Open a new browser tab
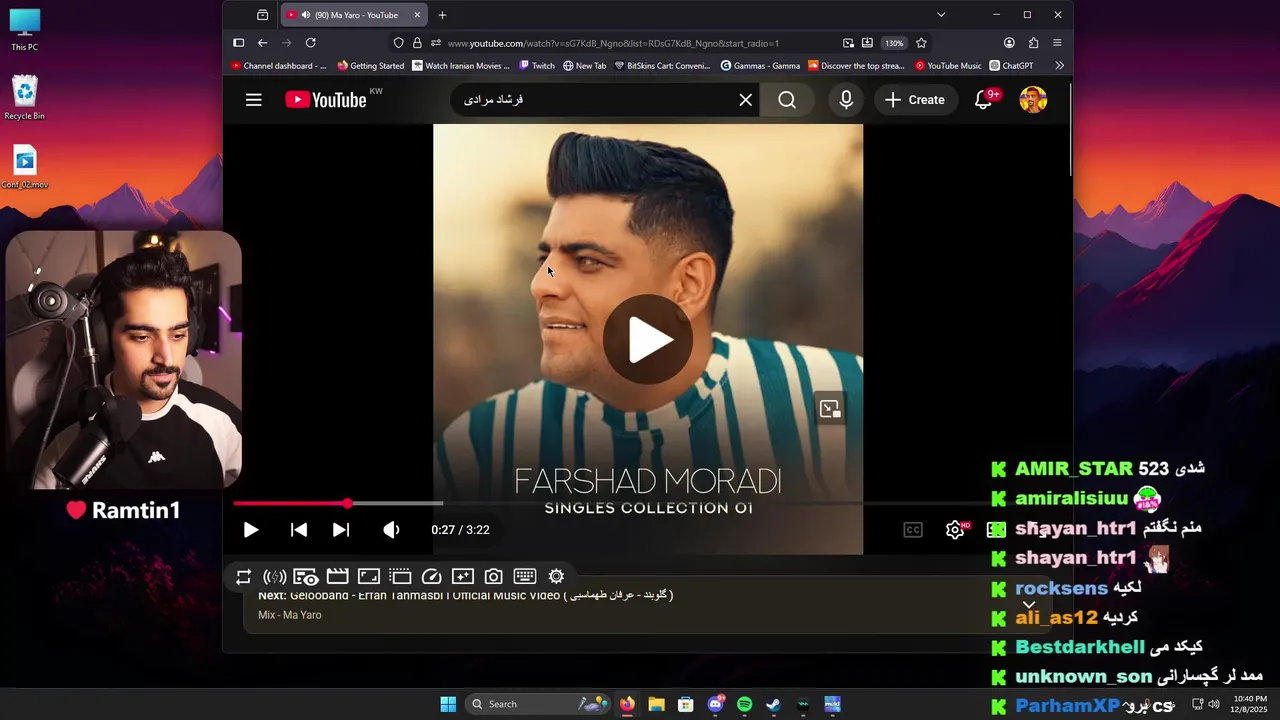1280x720 pixels. pyautogui.click(x=442, y=15)
